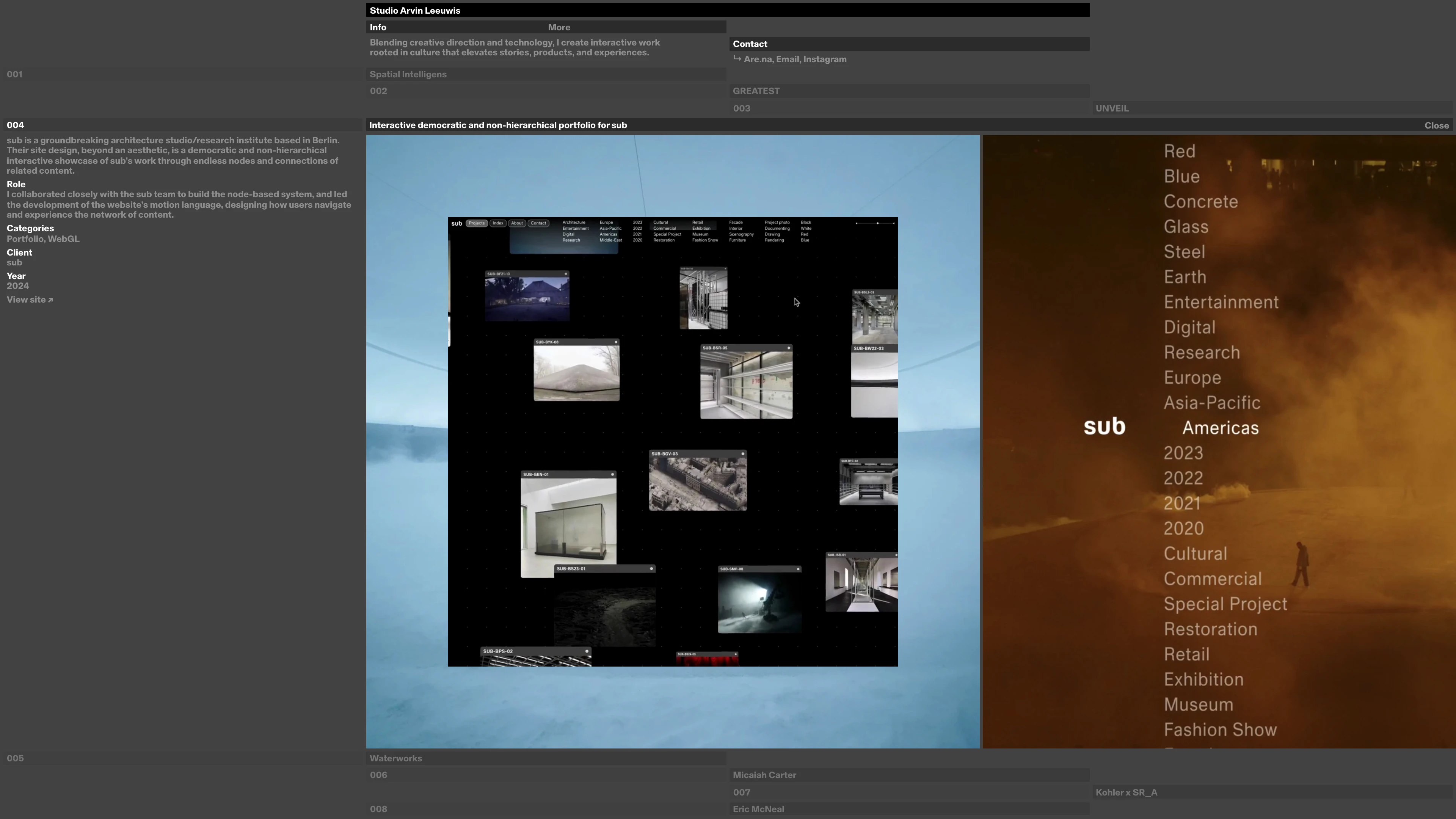Expand project 001 Spatial Intelligens row
Screen dimensions: 1456x819
pos(408,75)
